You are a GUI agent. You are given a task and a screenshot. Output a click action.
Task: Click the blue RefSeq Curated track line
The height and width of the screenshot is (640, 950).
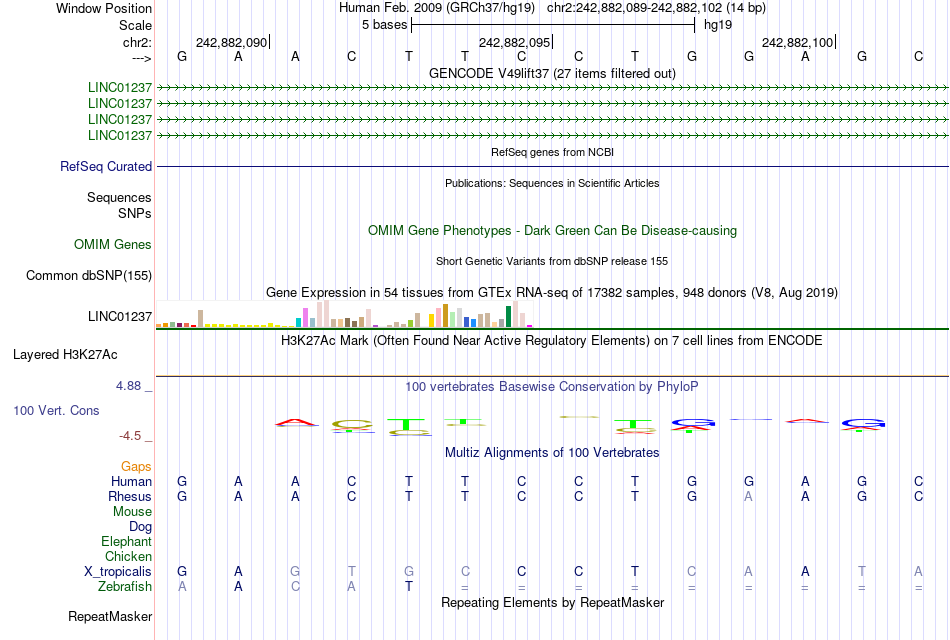click(x=552, y=166)
